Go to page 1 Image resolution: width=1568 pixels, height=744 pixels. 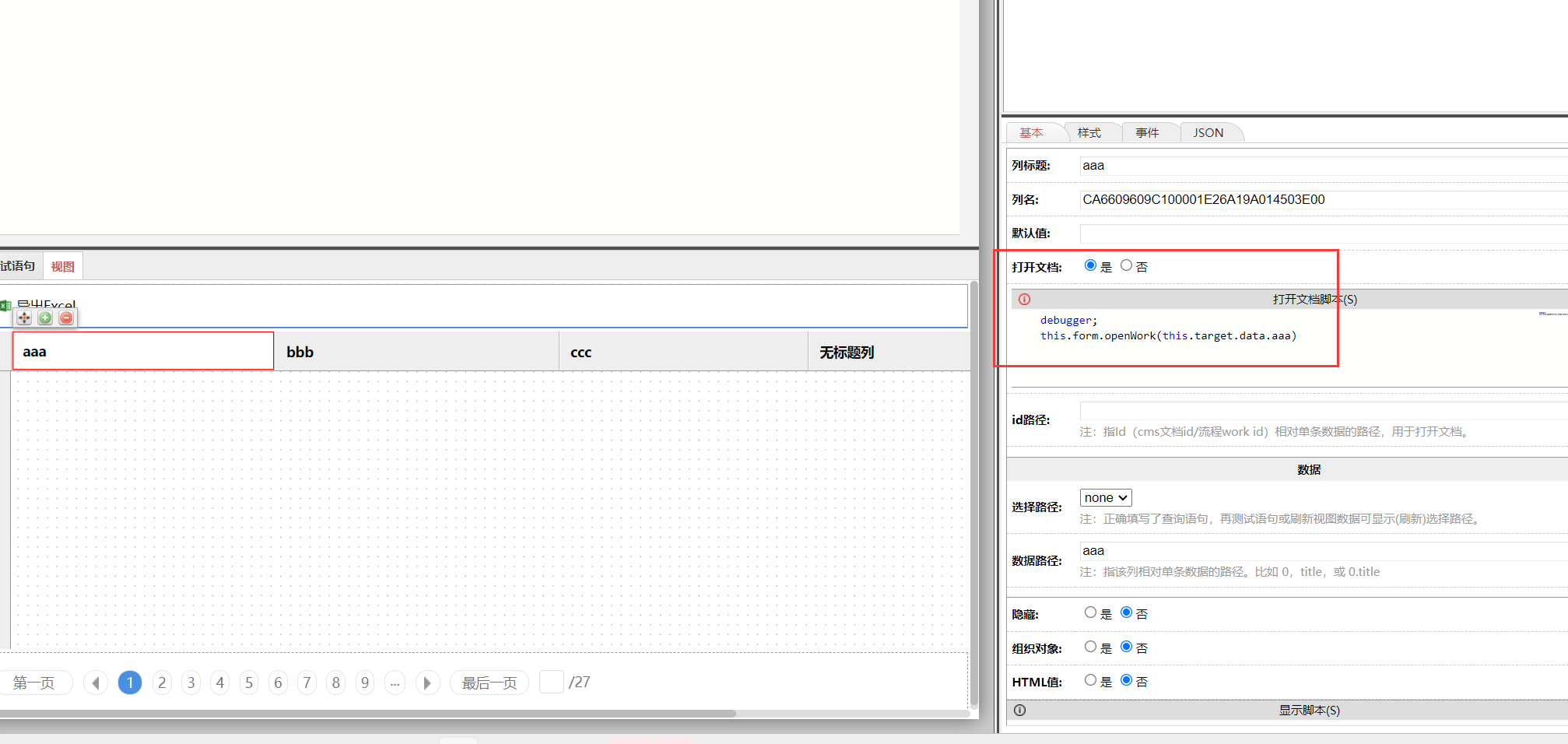tap(130, 683)
